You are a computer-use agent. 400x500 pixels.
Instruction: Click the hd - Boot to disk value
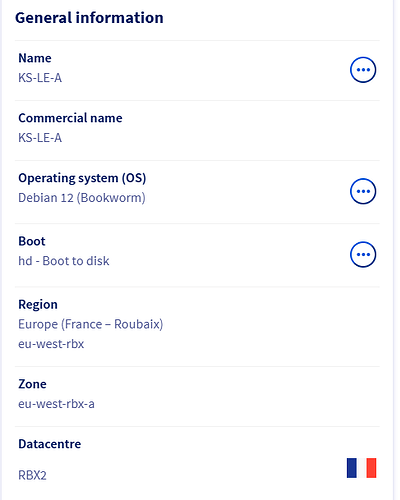64,261
